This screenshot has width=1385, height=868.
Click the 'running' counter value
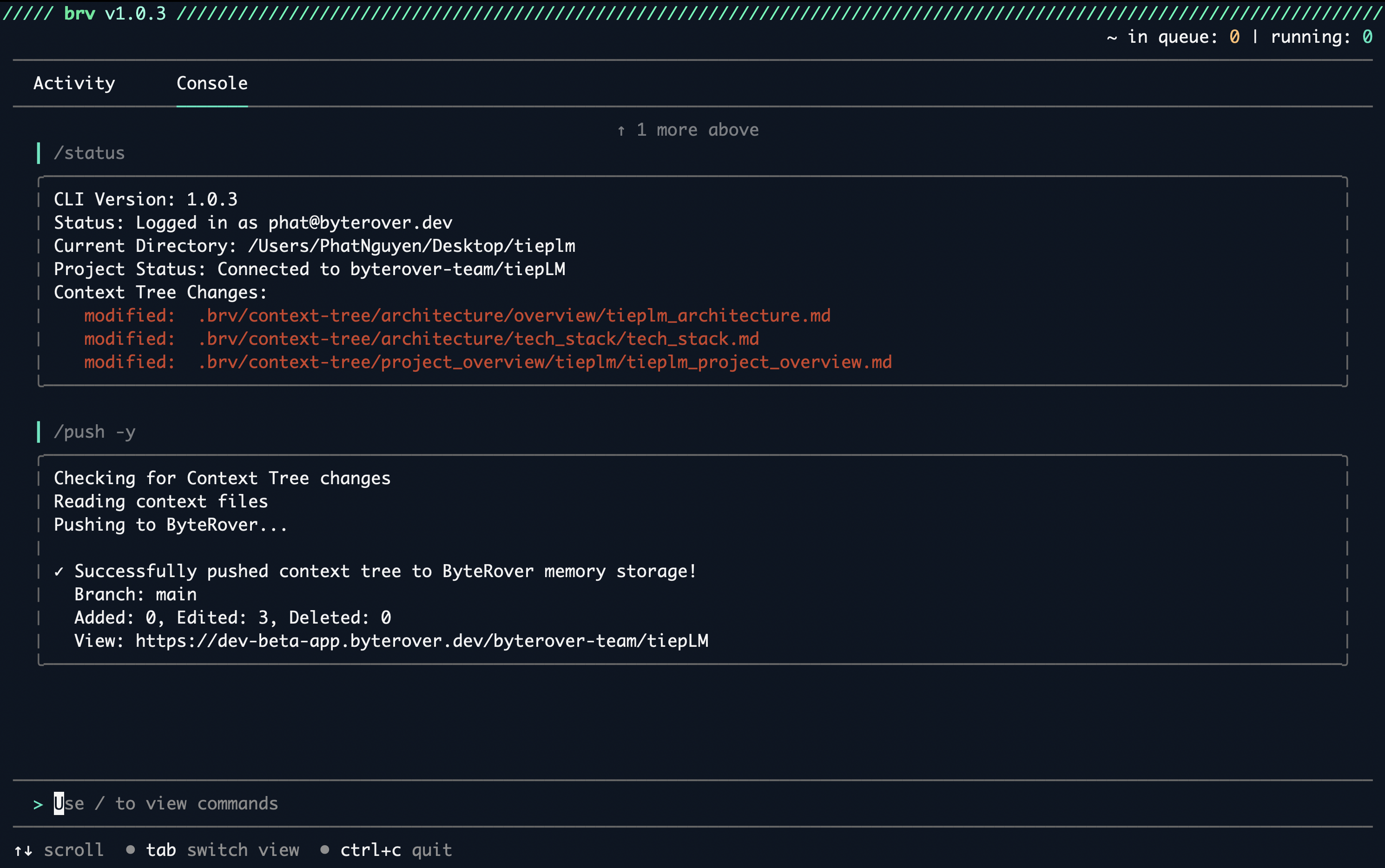tap(1367, 37)
